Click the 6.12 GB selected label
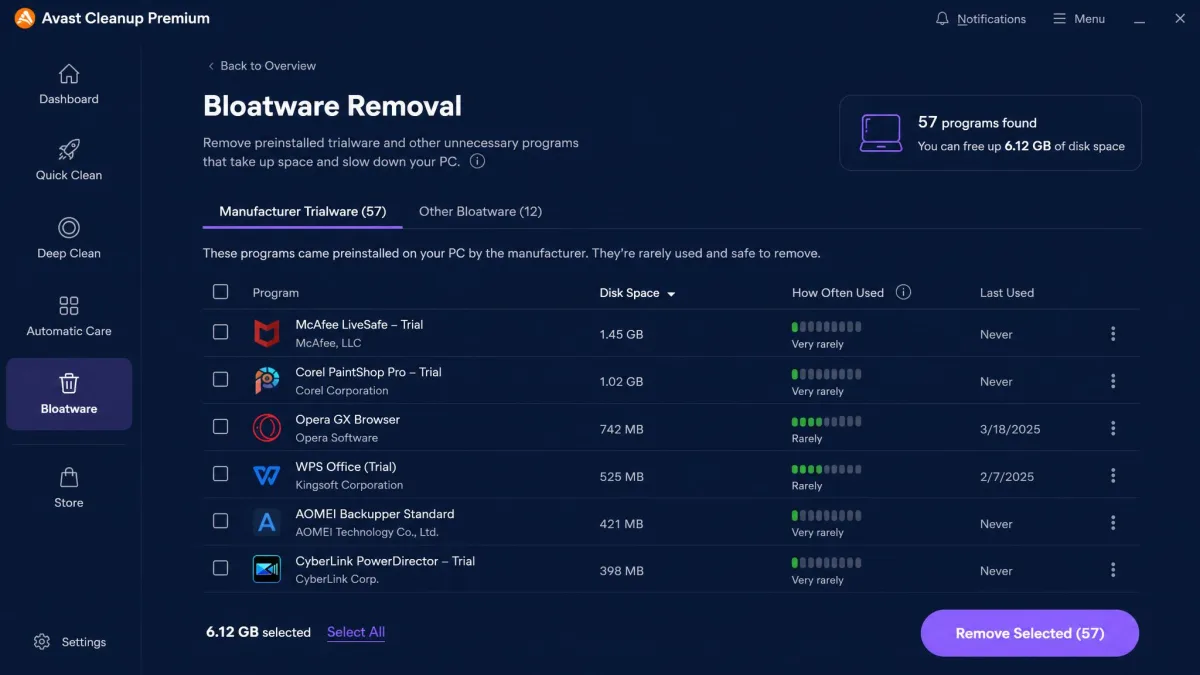 coord(258,632)
